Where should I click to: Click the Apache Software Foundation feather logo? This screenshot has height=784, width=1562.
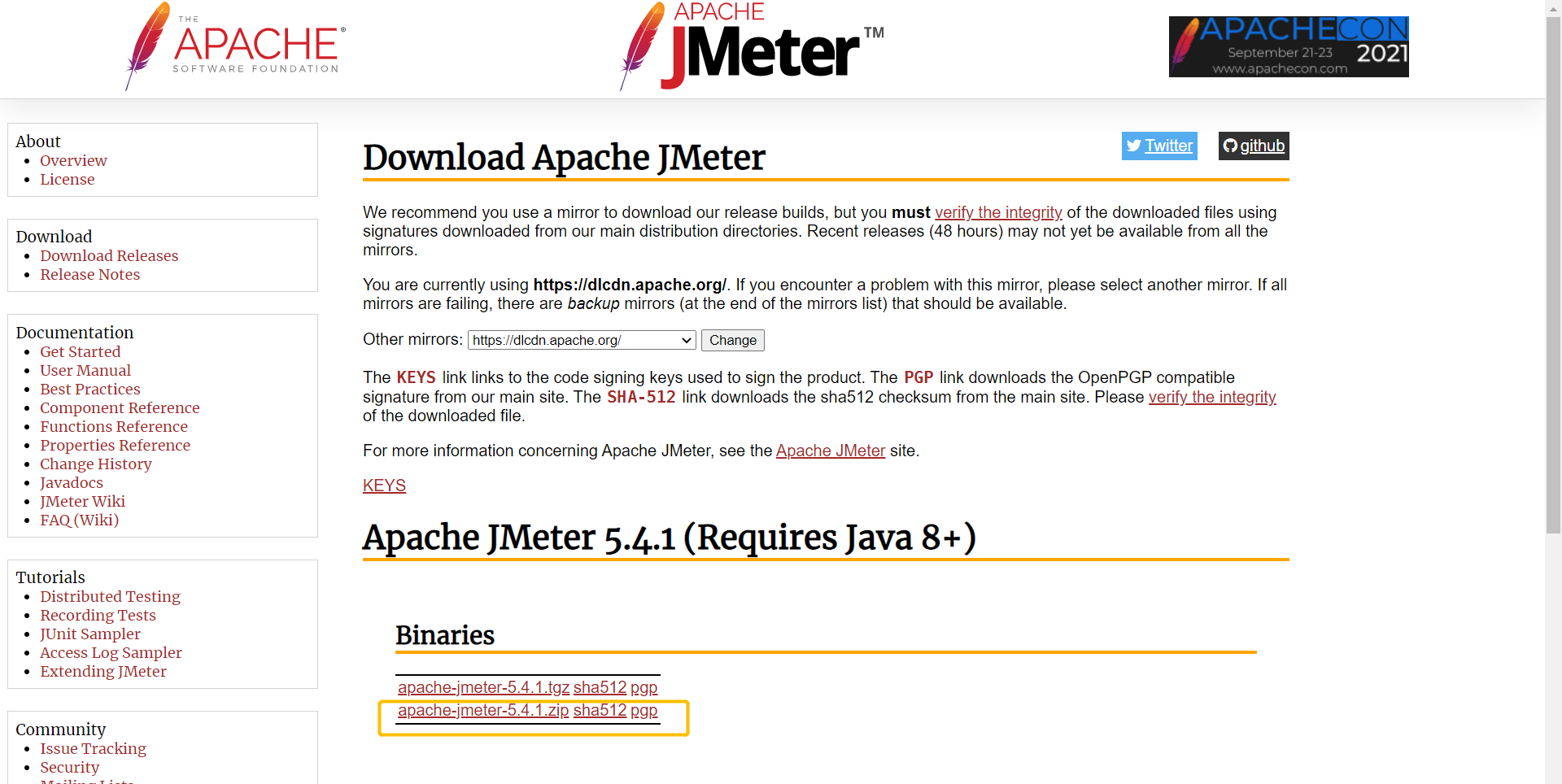coord(235,46)
